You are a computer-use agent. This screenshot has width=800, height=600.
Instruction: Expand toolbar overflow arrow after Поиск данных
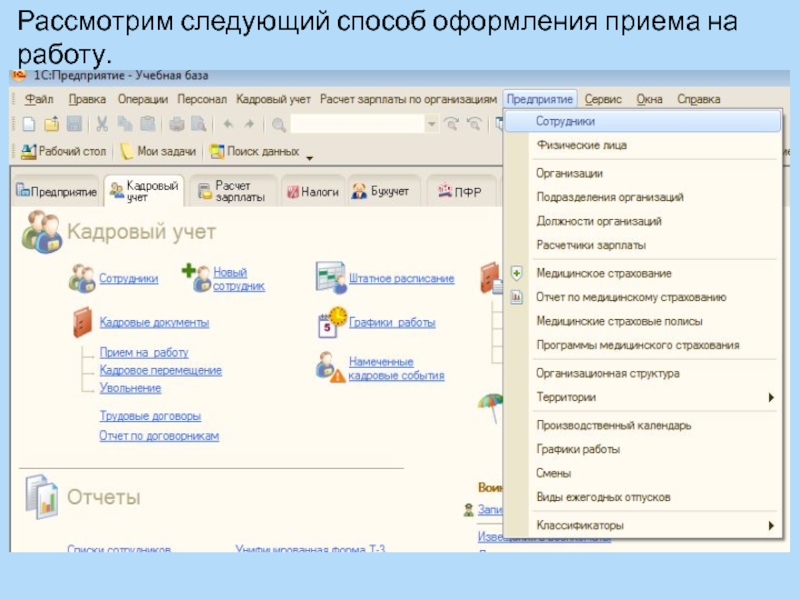coord(309,157)
